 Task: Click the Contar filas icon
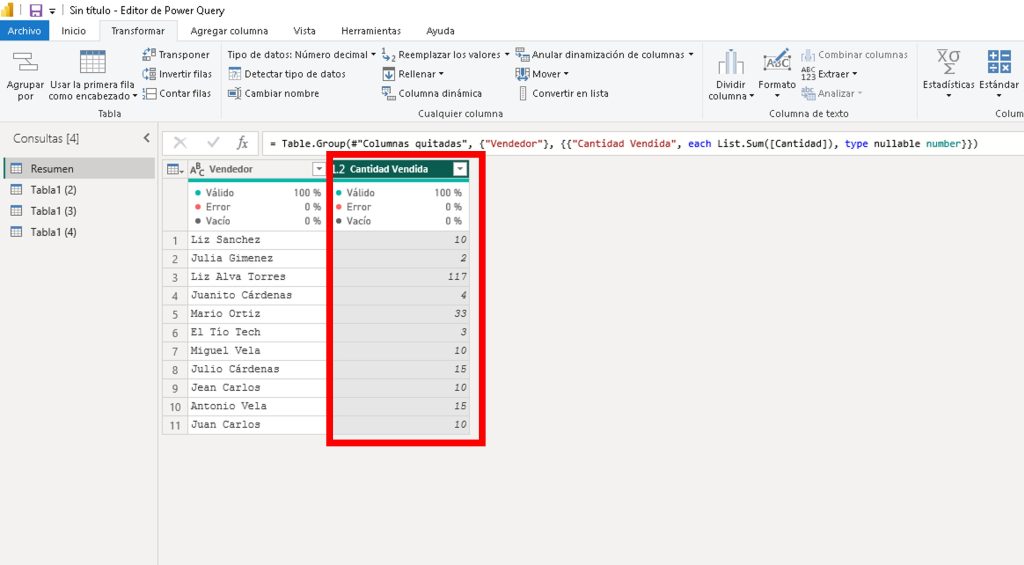tap(150, 93)
